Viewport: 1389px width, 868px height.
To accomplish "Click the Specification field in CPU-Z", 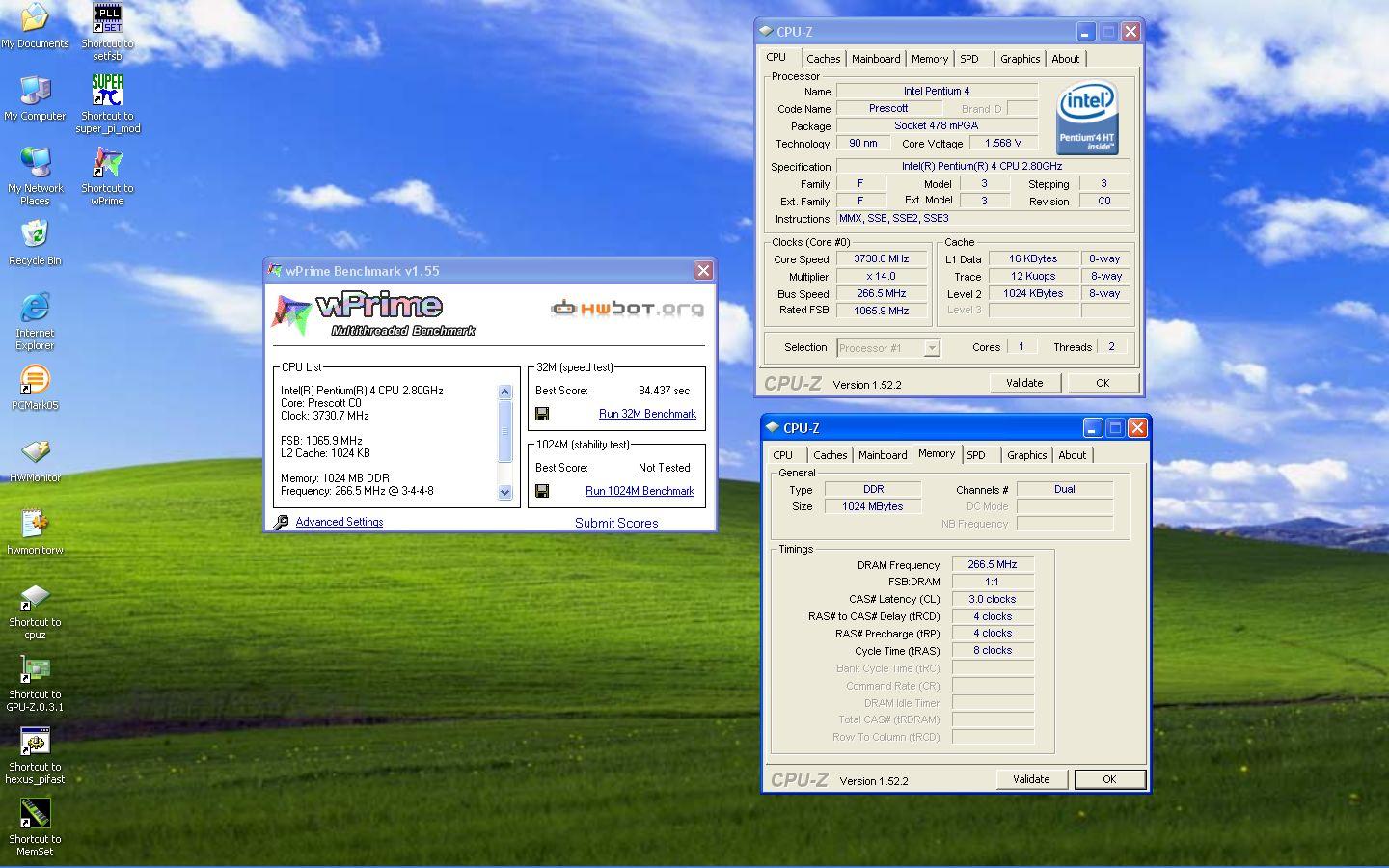I will click(x=982, y=167).
